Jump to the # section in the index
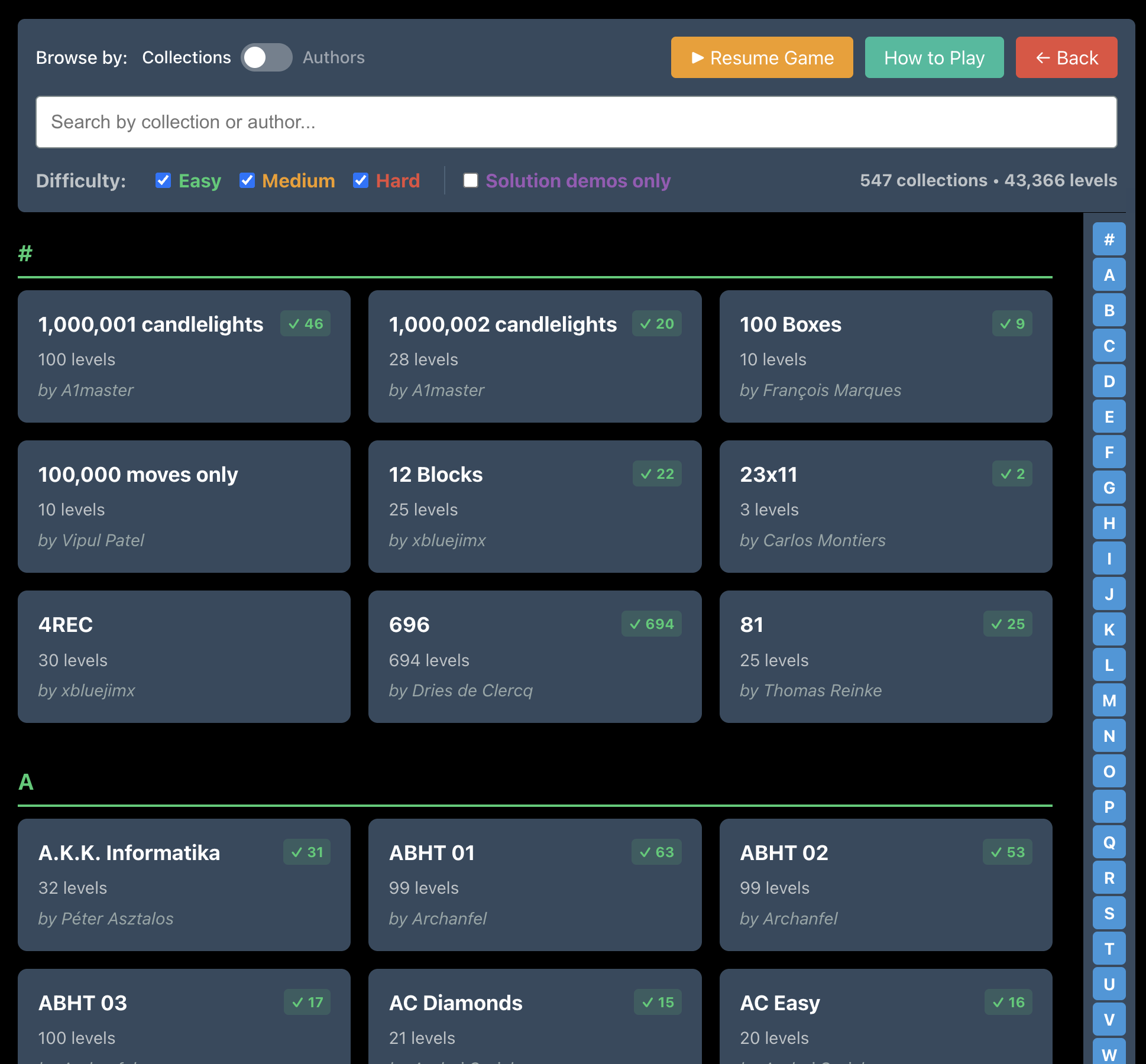This screenshot has width=1146, height=1064. tap(1109, 239)
